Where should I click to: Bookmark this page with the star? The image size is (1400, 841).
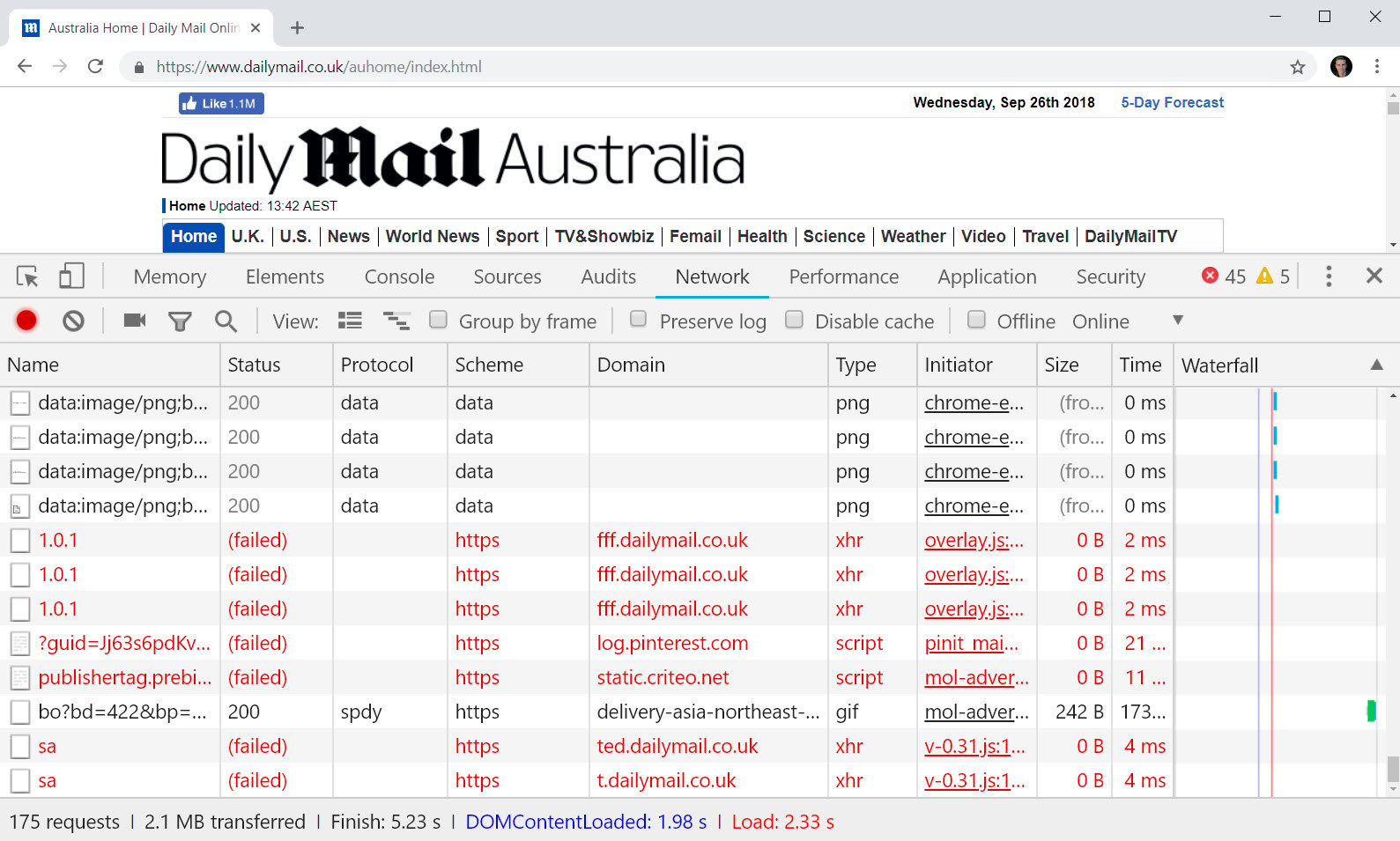click(1297, 67)
